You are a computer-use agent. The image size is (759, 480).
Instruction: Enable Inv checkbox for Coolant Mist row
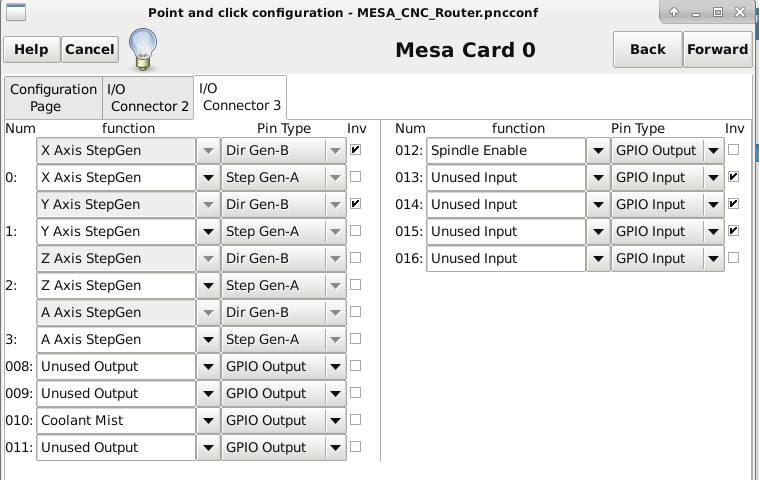356,420
